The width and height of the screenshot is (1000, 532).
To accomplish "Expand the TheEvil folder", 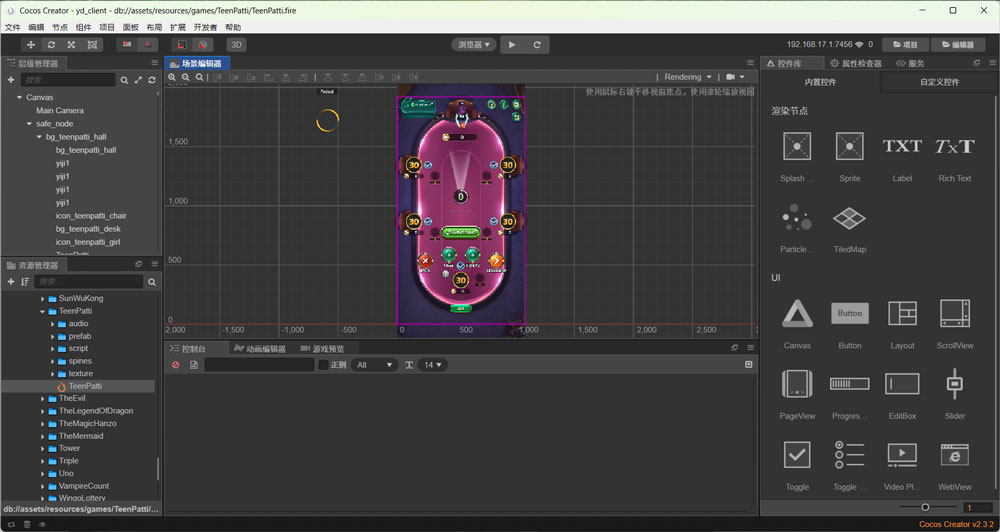I will tap(43, 398).
